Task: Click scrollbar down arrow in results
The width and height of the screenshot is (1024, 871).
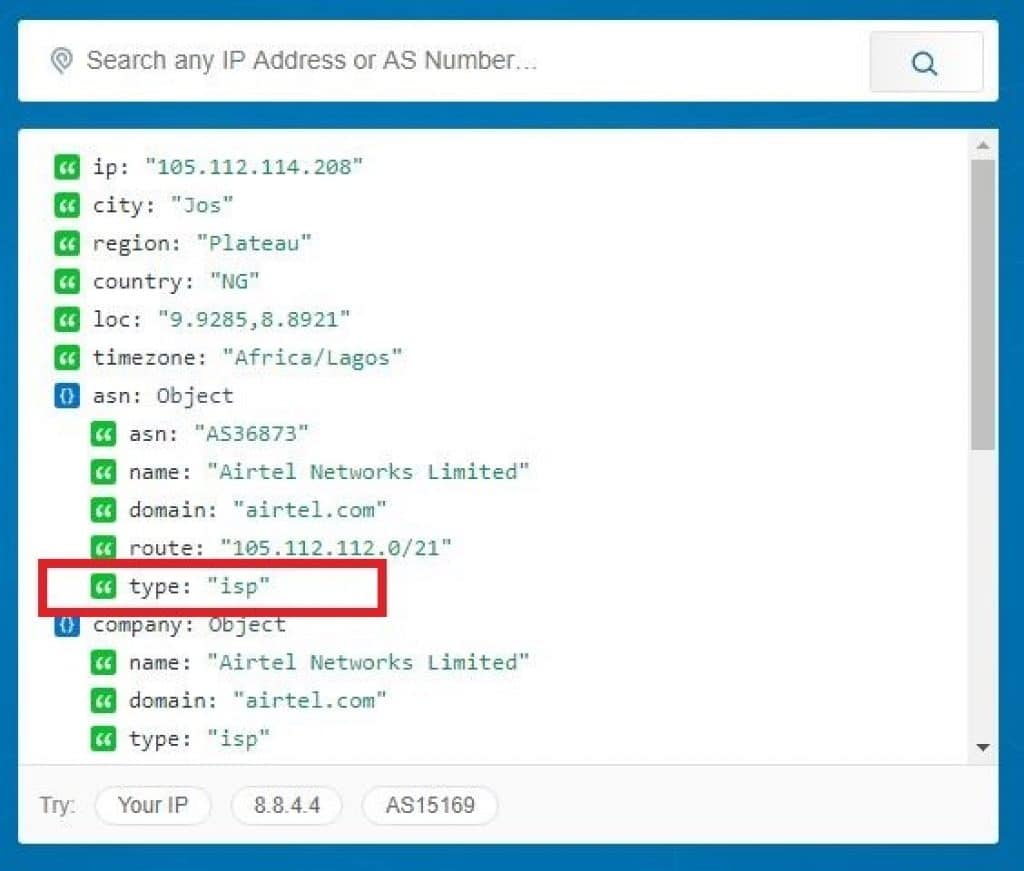Action: click(x=982, y=747)
